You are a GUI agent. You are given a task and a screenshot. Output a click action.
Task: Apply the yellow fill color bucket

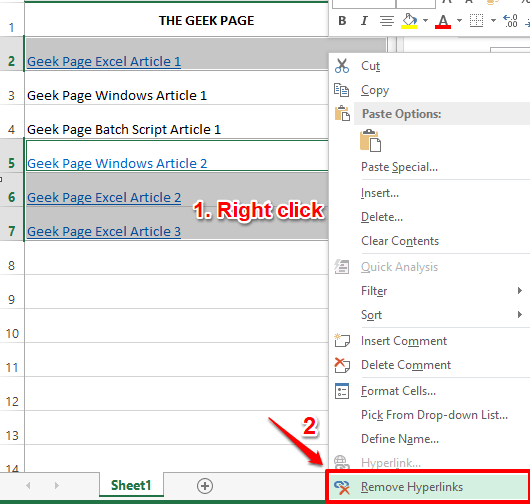409,21
